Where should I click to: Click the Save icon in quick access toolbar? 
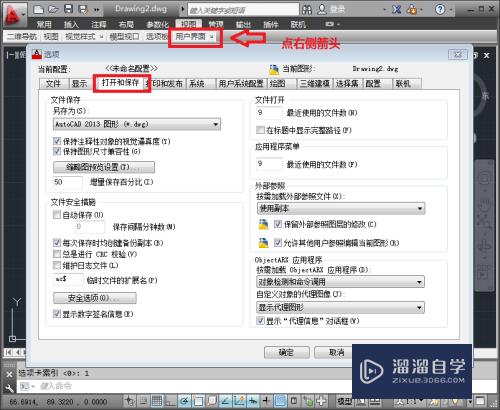68,9
